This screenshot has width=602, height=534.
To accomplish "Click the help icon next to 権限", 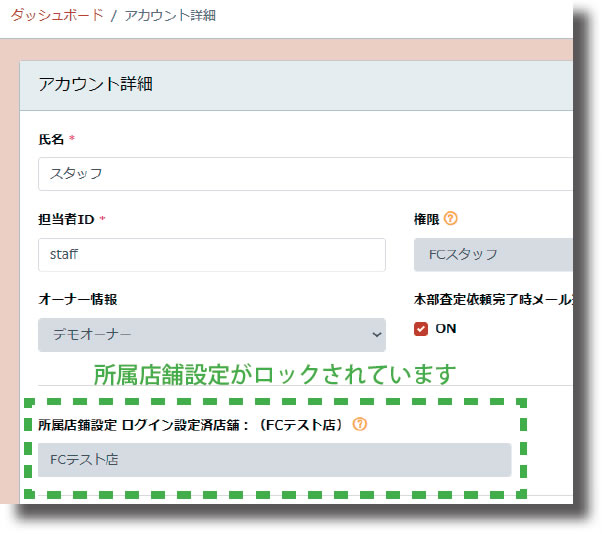I will click(x=451, y=218).
